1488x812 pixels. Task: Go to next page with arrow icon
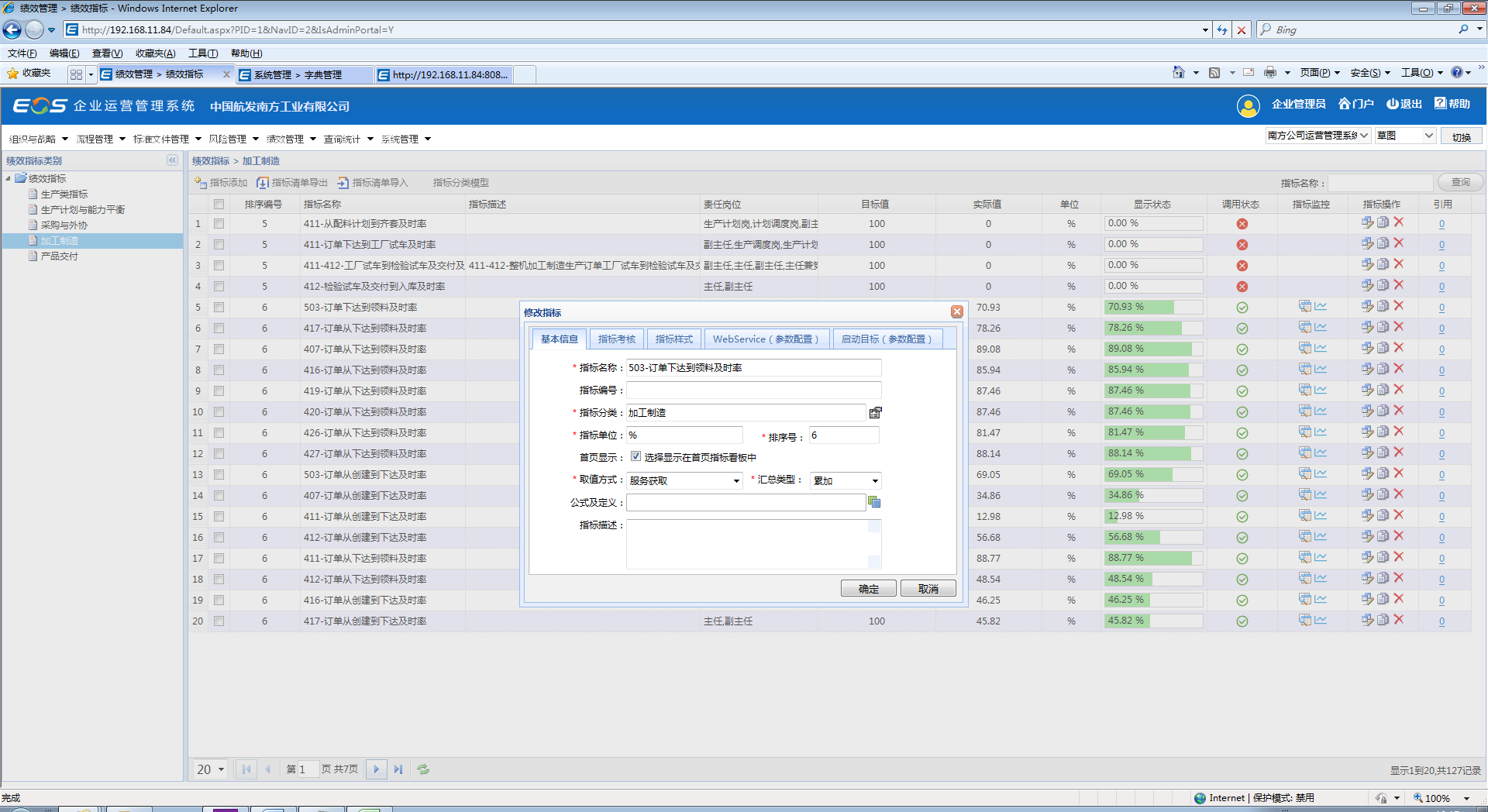pyautogui.click(x=377, y=769)
